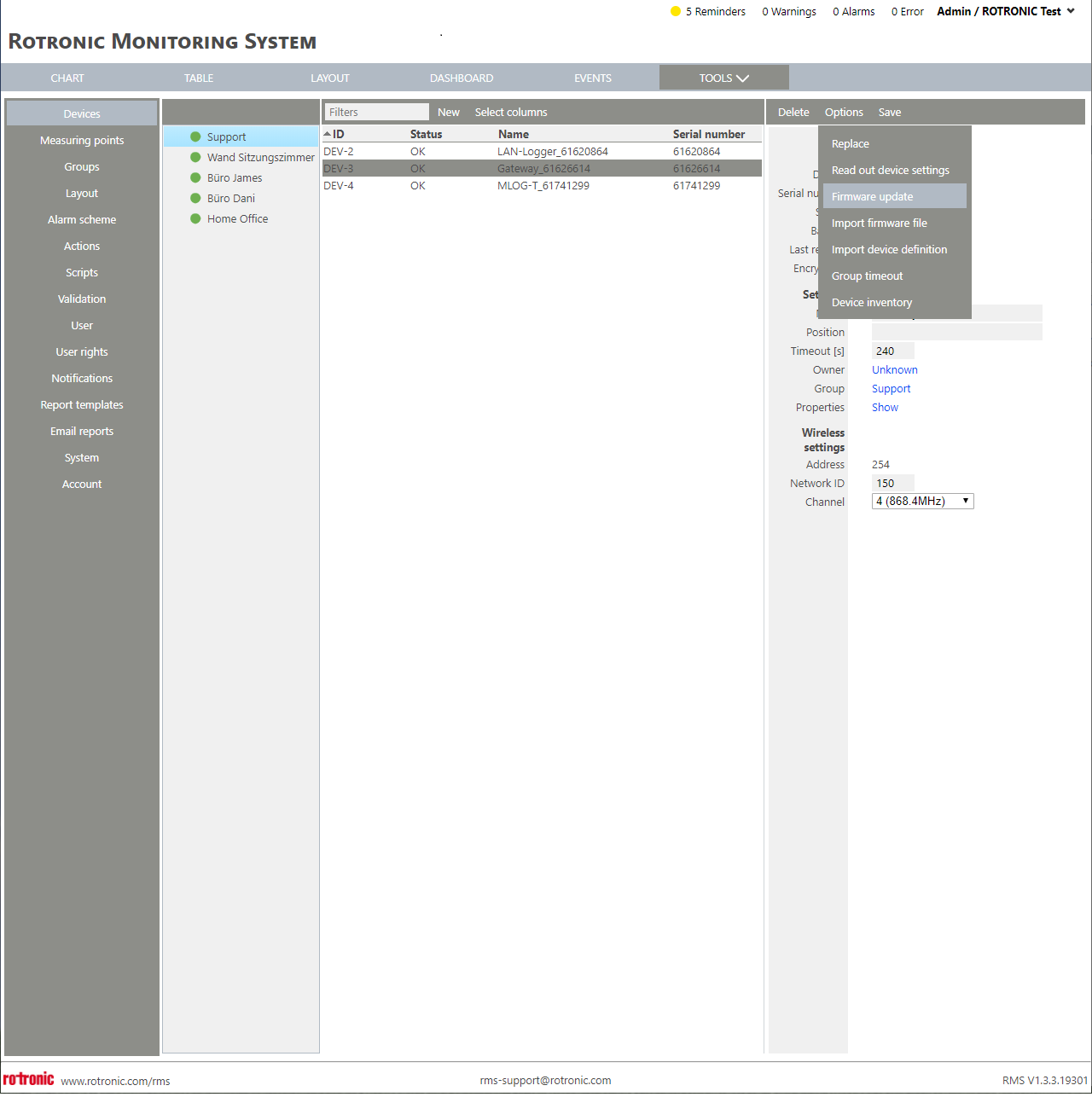Screen dimensions: 1092x1097
Task: Select device row MLOG-T_61741299
Action: pos(542,185)
